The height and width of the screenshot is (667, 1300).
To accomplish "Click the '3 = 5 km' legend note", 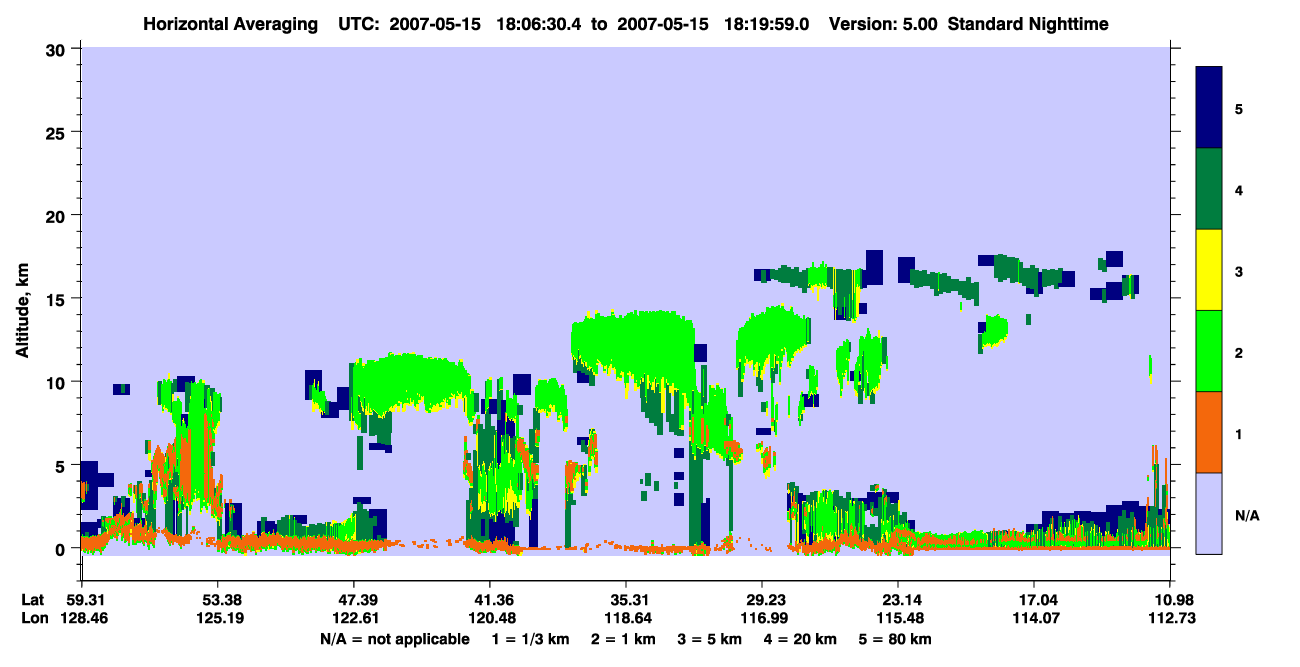I will pos(710,639).
